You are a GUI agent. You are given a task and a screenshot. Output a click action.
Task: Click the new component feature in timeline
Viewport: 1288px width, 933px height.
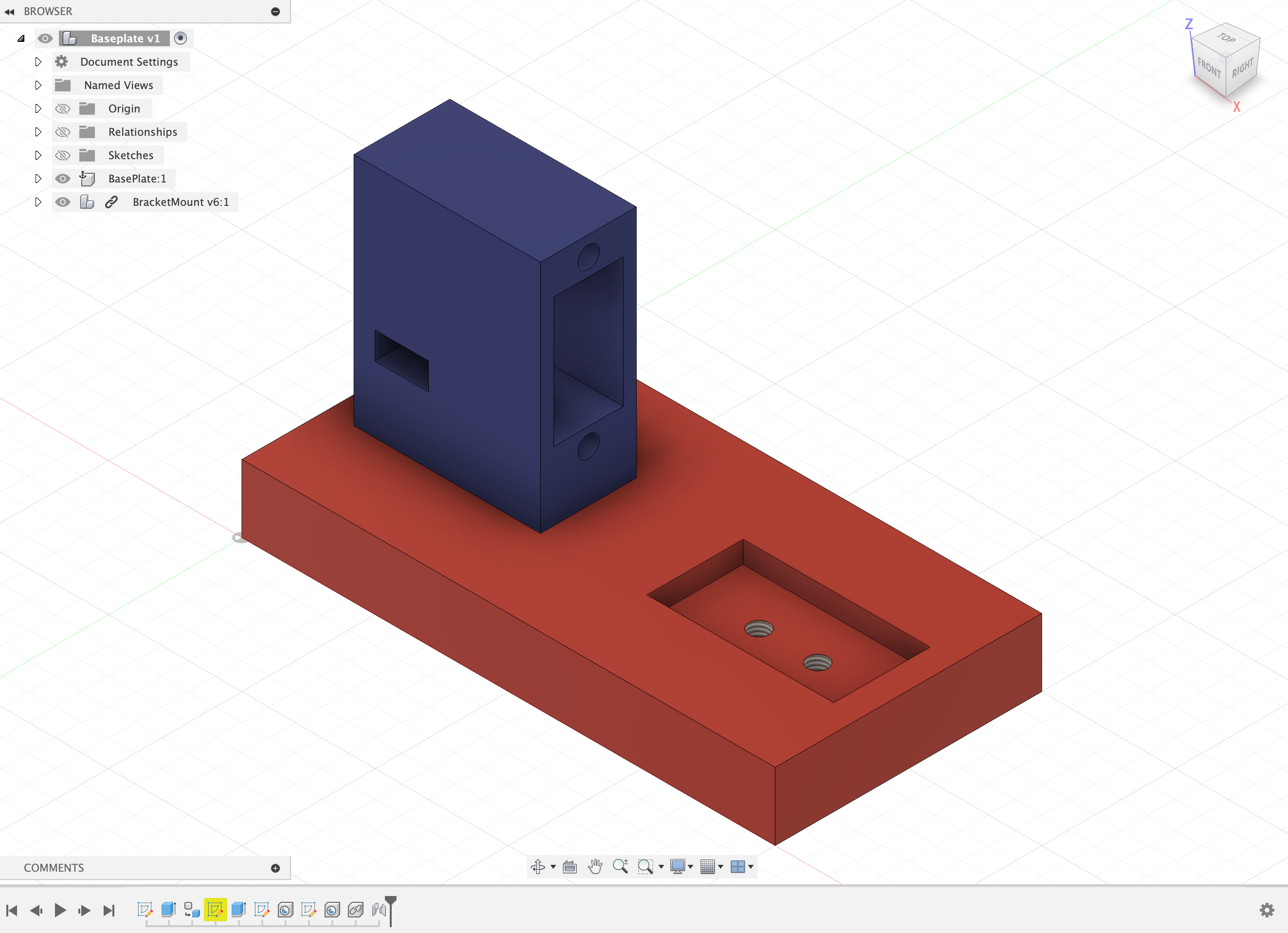(x=192, y=910)
